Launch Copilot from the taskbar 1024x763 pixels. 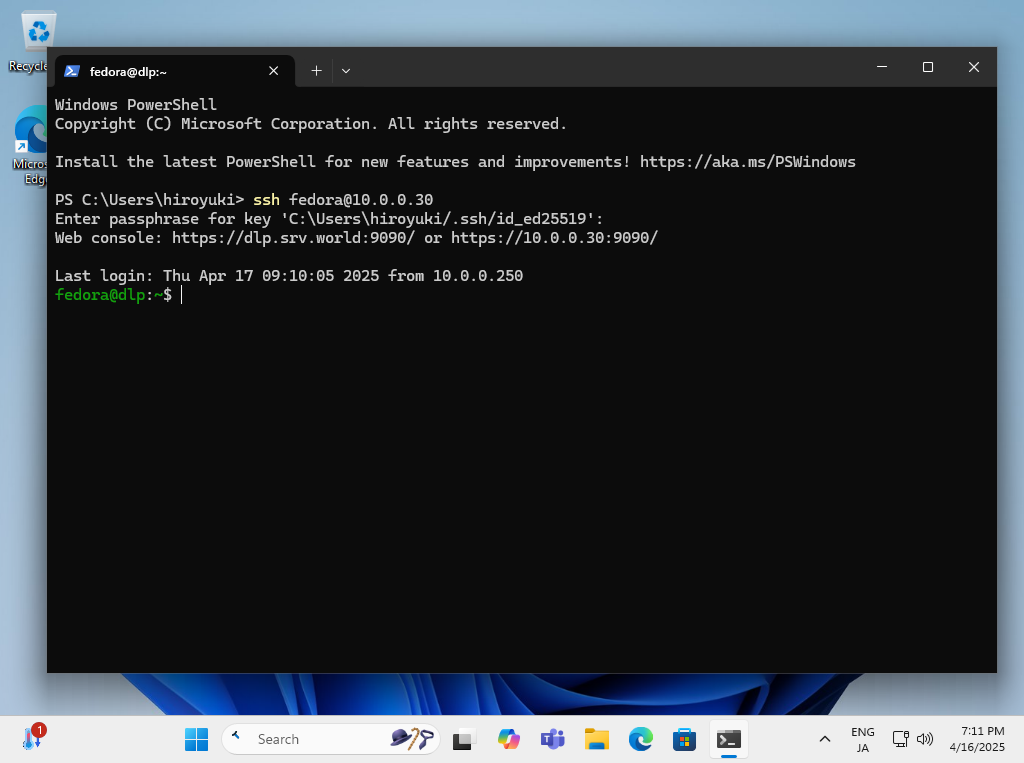[509, 739]
